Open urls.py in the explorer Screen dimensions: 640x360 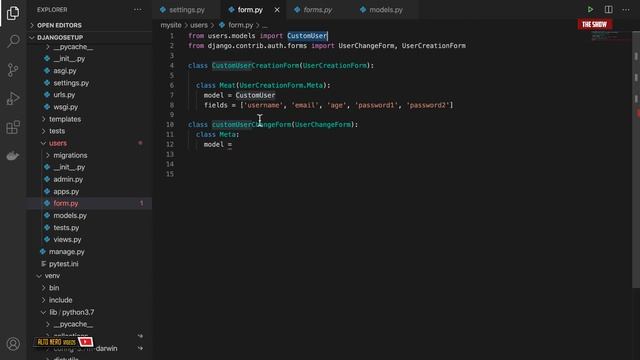[64, 95]
